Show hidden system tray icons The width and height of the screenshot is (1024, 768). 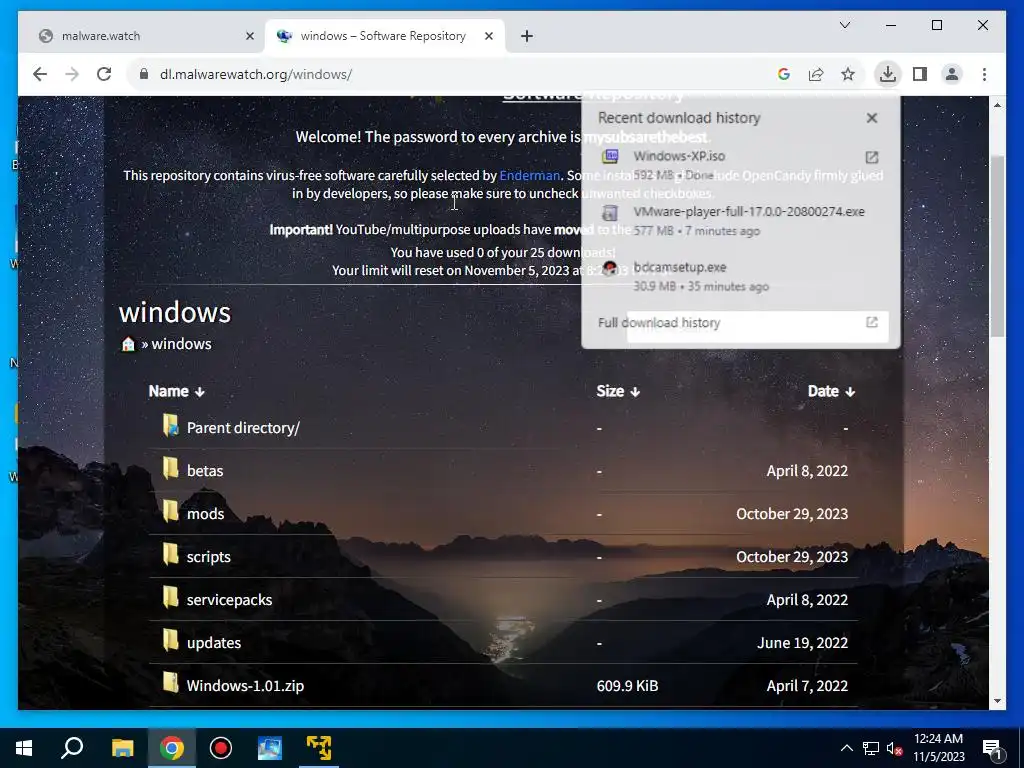[x=846, y=748]
